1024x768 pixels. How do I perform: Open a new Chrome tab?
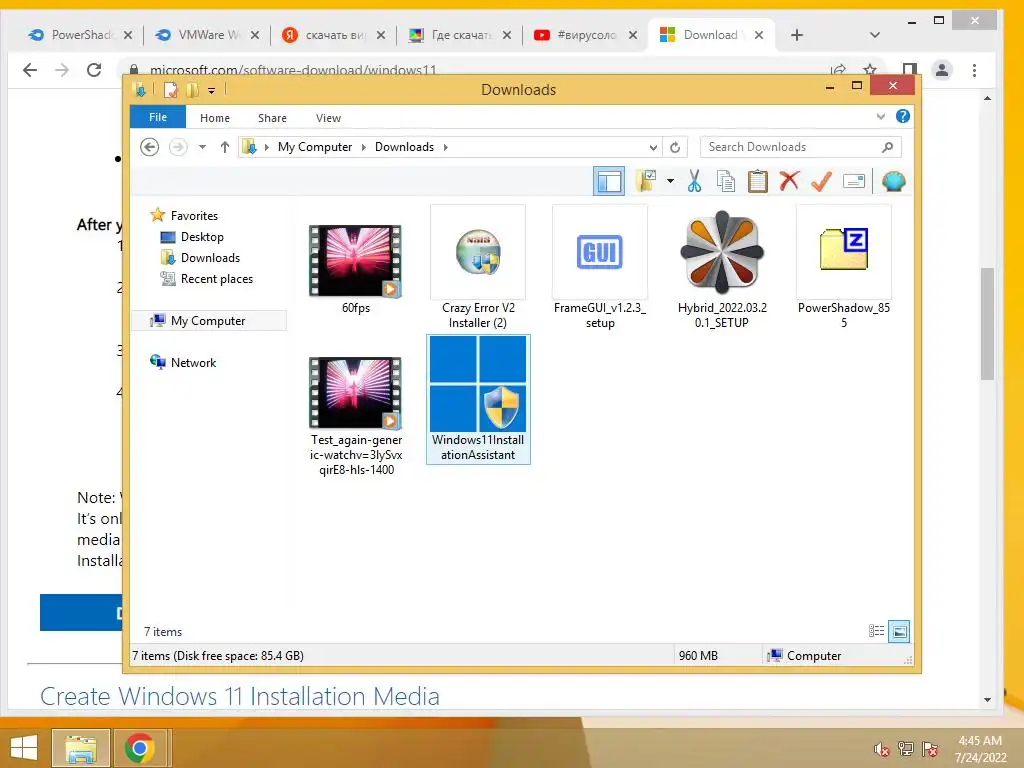point(797,35)
